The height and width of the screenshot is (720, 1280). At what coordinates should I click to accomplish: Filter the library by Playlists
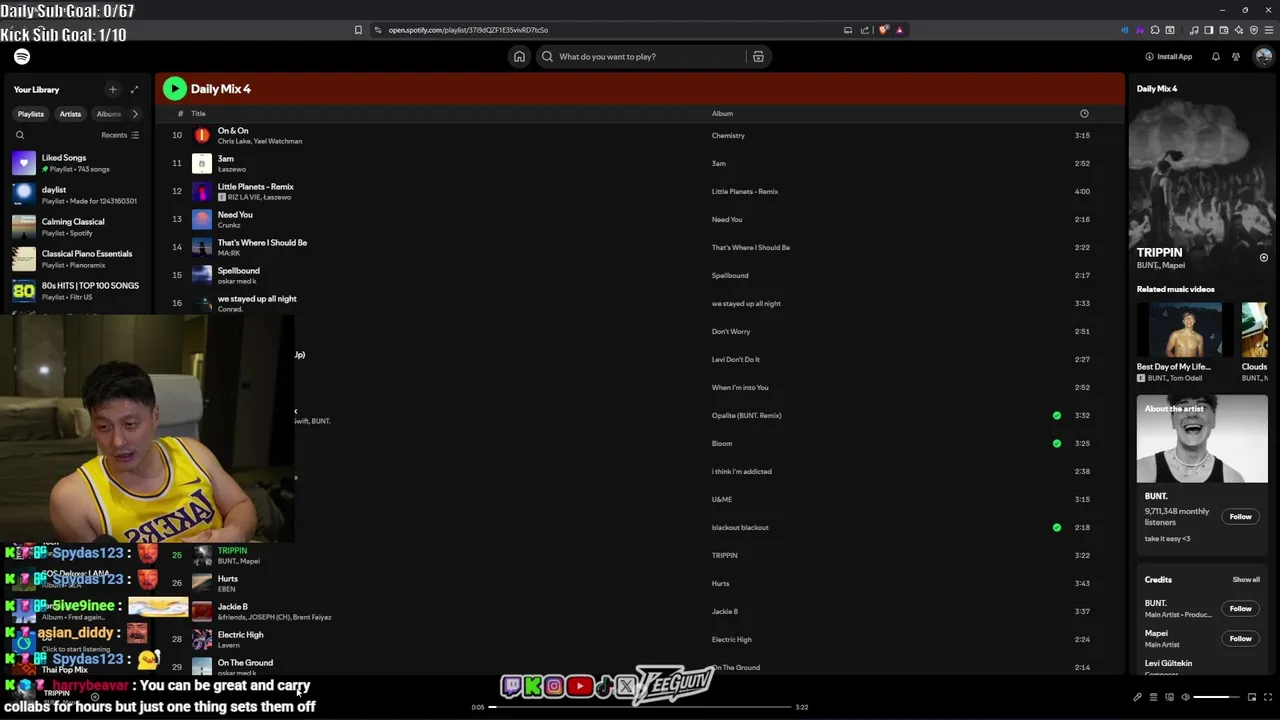pyautogui.click(x=31, y=114)
